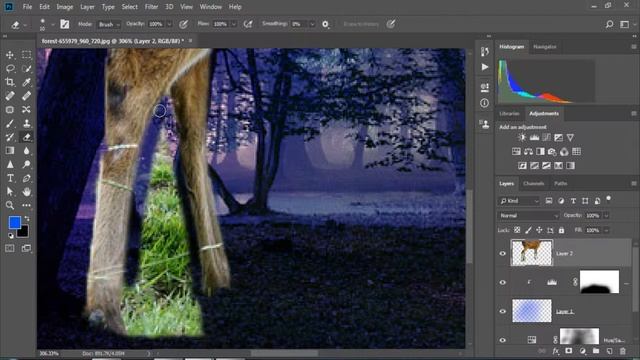Image resolution: width=640 pixels, height=360 pixels.
Task: Switch to the Paths tab
Action: click(x=560, y=184)
